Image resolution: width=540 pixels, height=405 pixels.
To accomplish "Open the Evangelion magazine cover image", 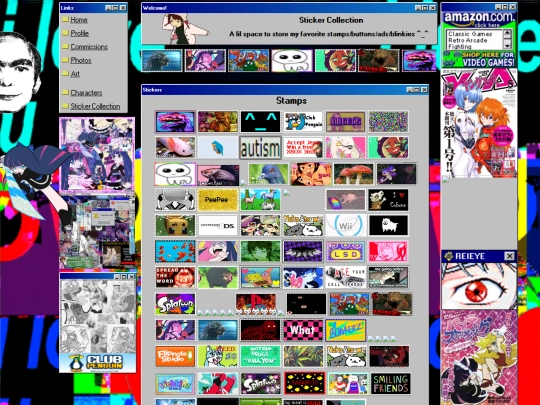I will pyautogui.click(x=479, y=123).
